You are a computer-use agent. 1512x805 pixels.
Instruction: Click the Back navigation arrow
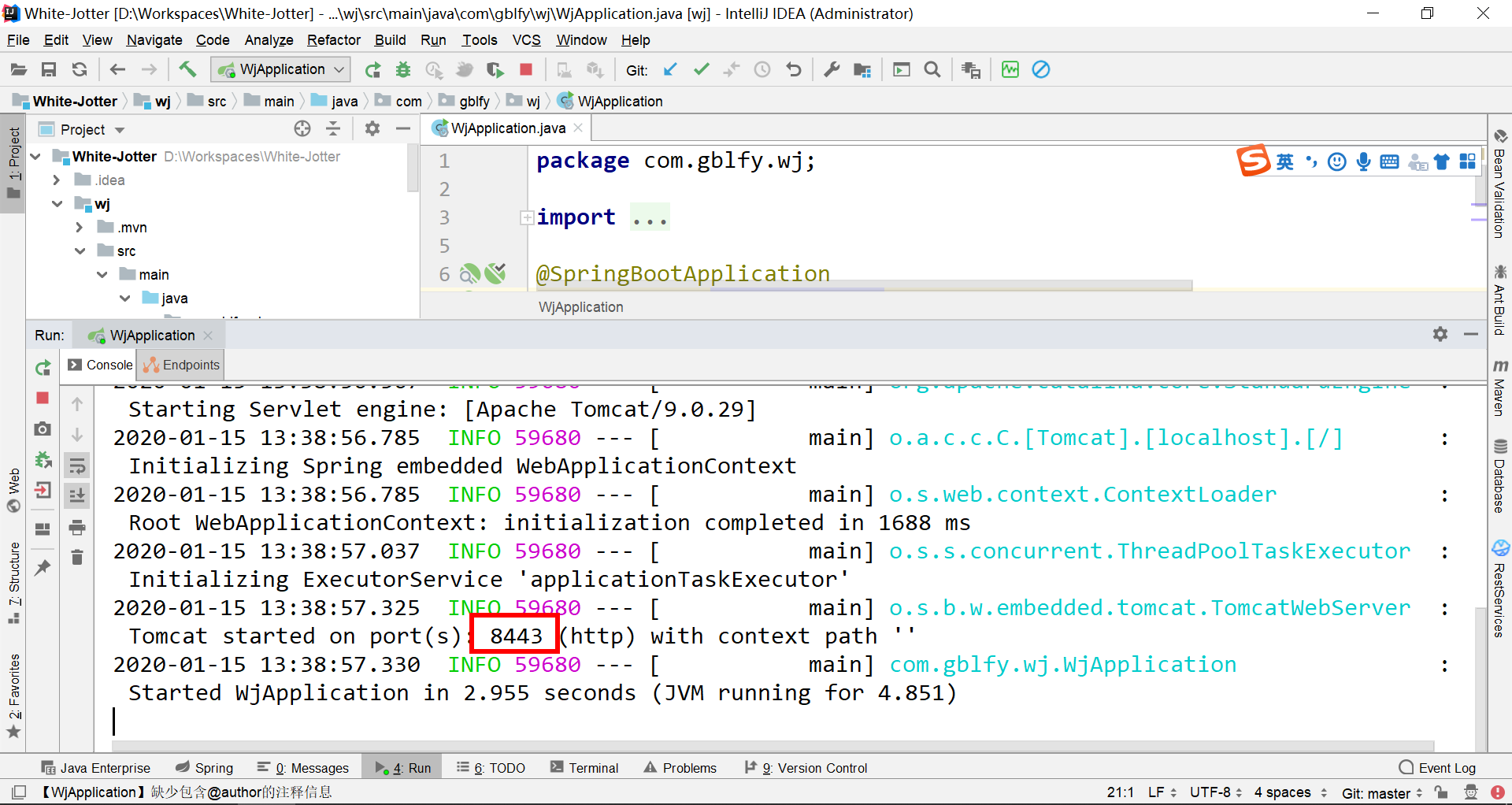(117, 70)
